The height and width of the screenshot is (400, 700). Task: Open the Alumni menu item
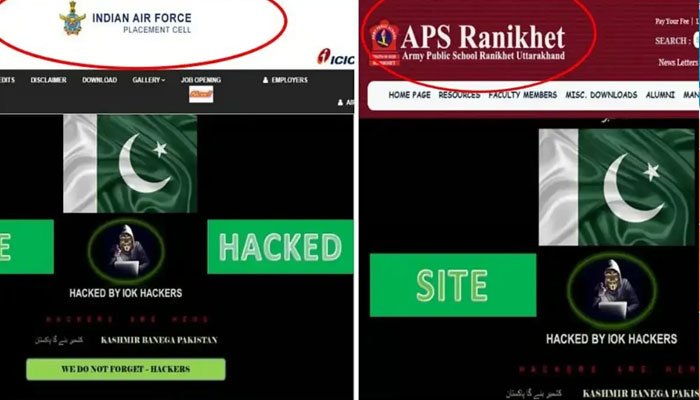(660, 95)
